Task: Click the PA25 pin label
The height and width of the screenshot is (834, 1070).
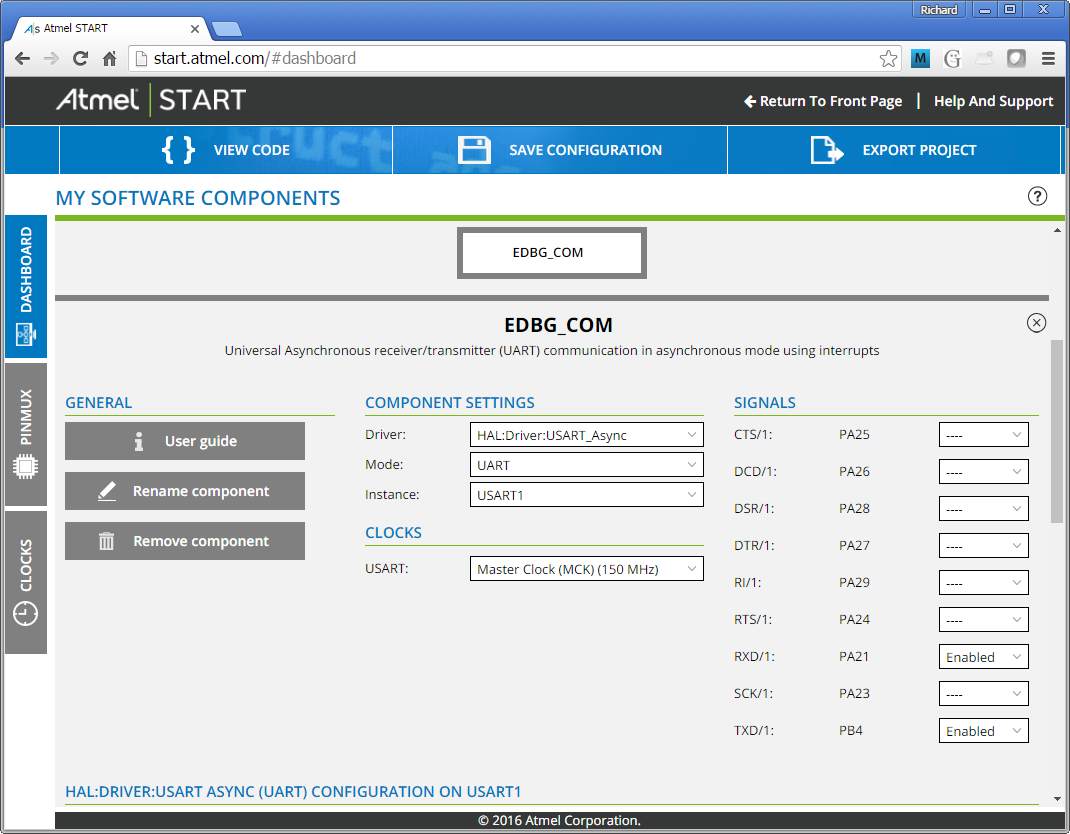Action: tap(854, 435)
